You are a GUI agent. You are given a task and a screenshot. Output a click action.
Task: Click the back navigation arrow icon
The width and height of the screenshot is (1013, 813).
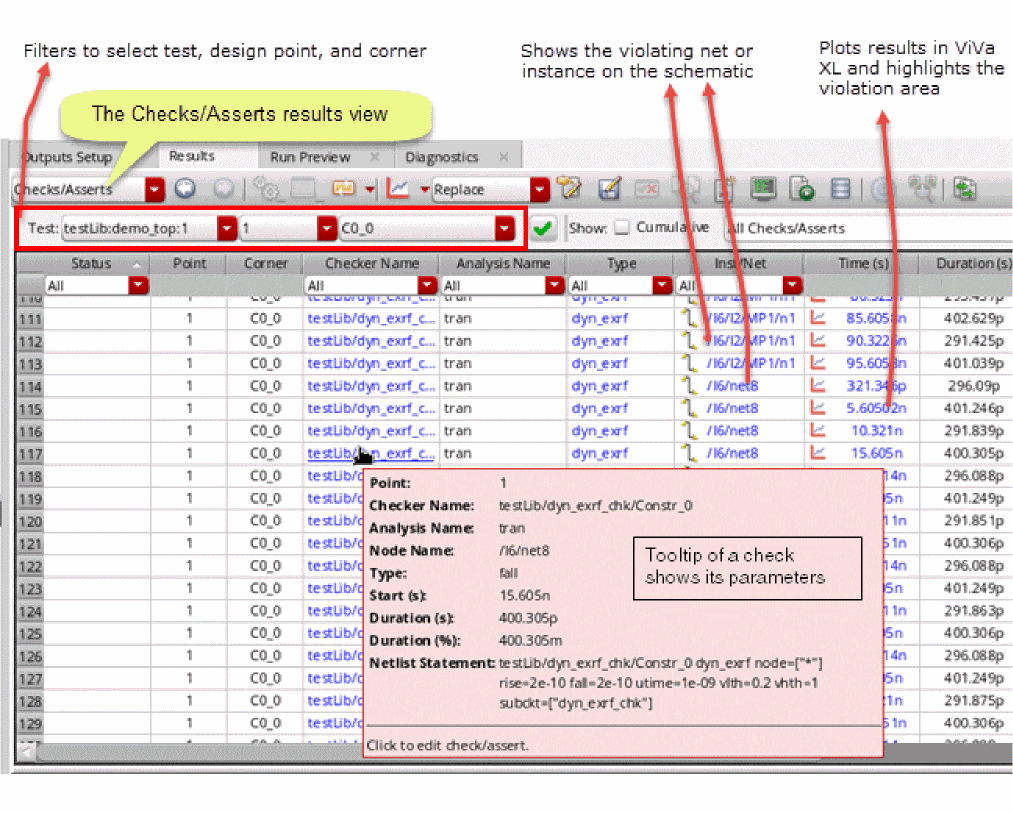[x=184, y=189]
